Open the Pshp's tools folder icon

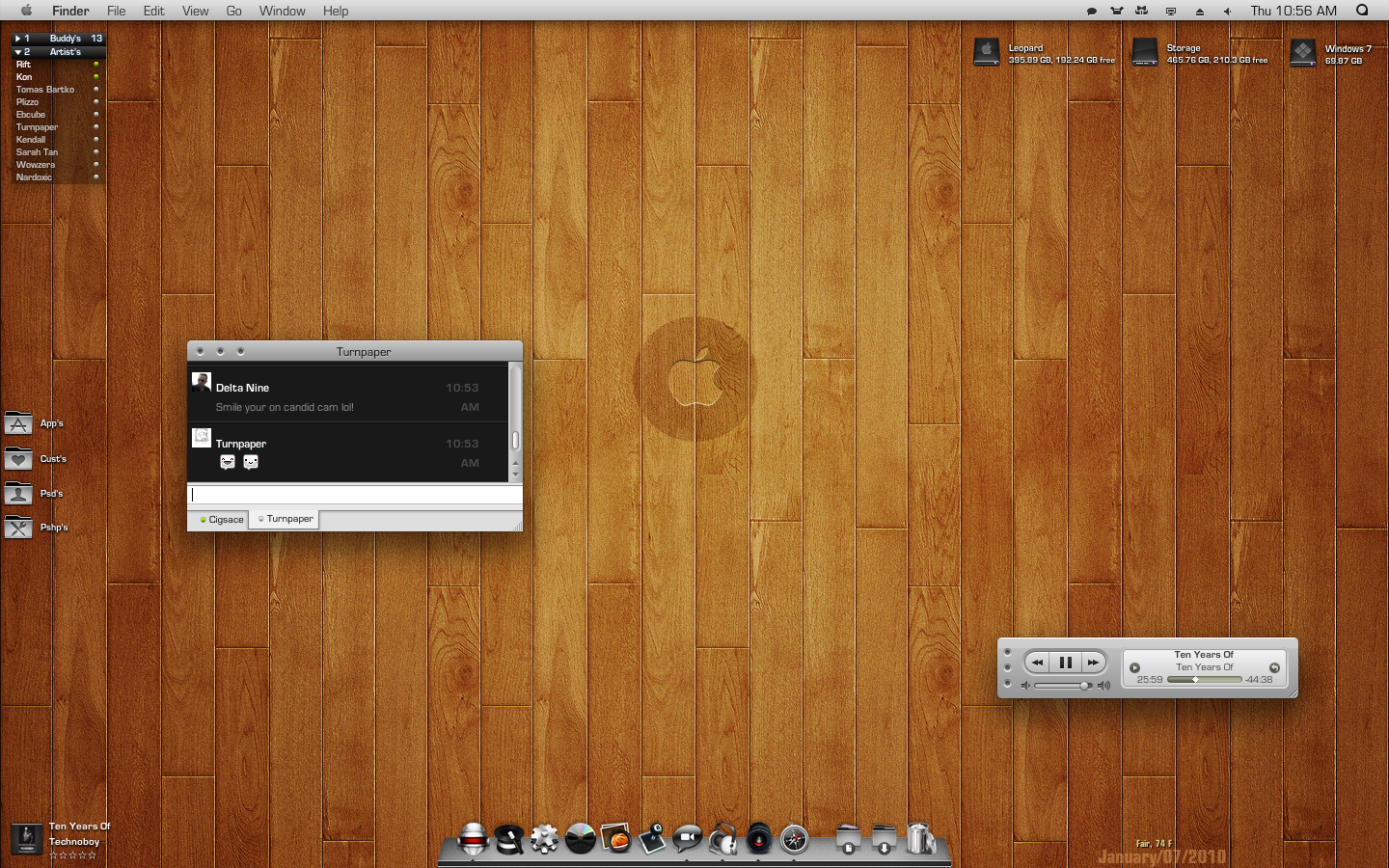[x=18, y=528]
